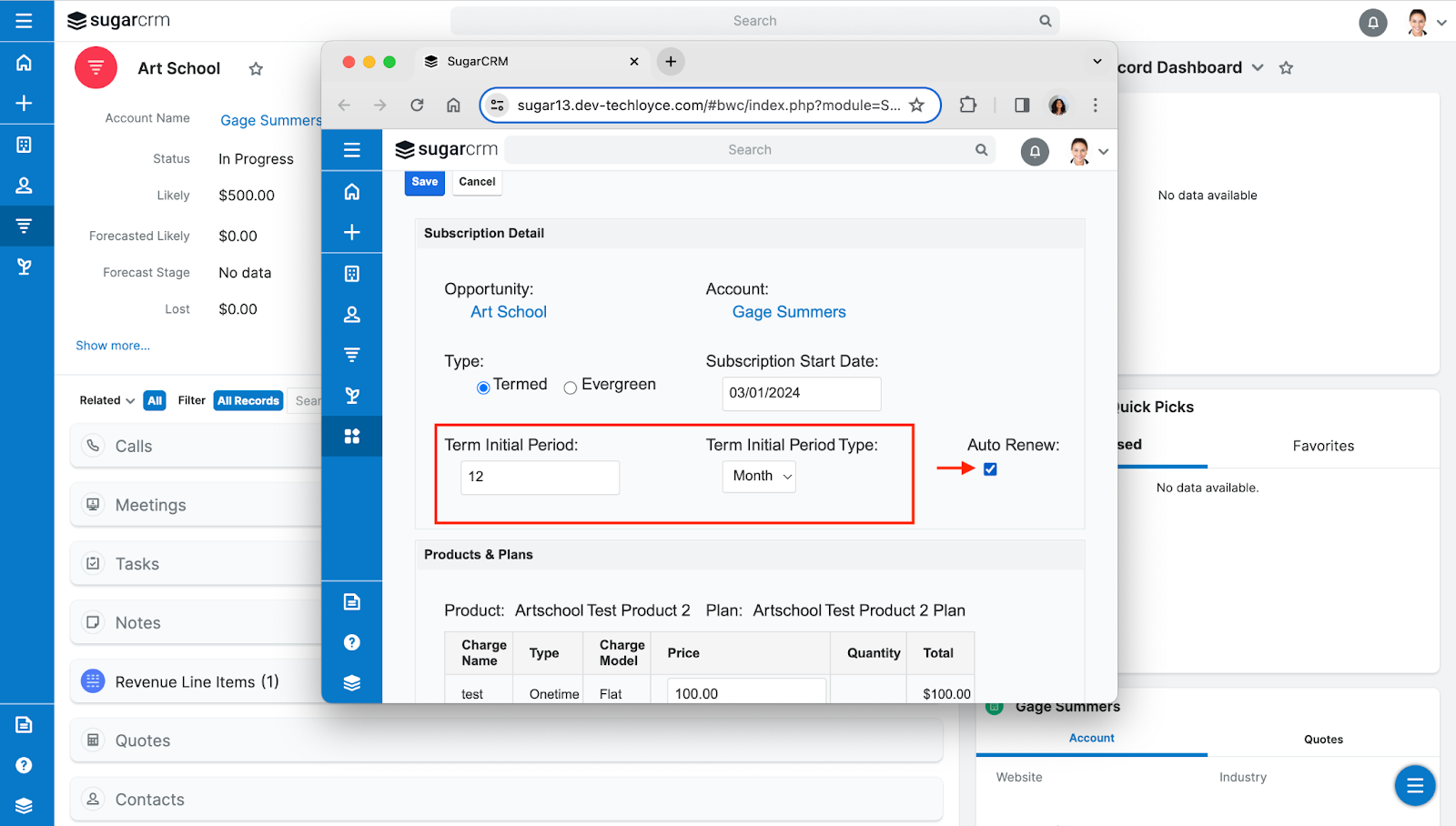The height and width of the screenshot is (826, 1456).
Task: Click the Term Initial Period input showing 12
Action: click(x=540, y=478)
